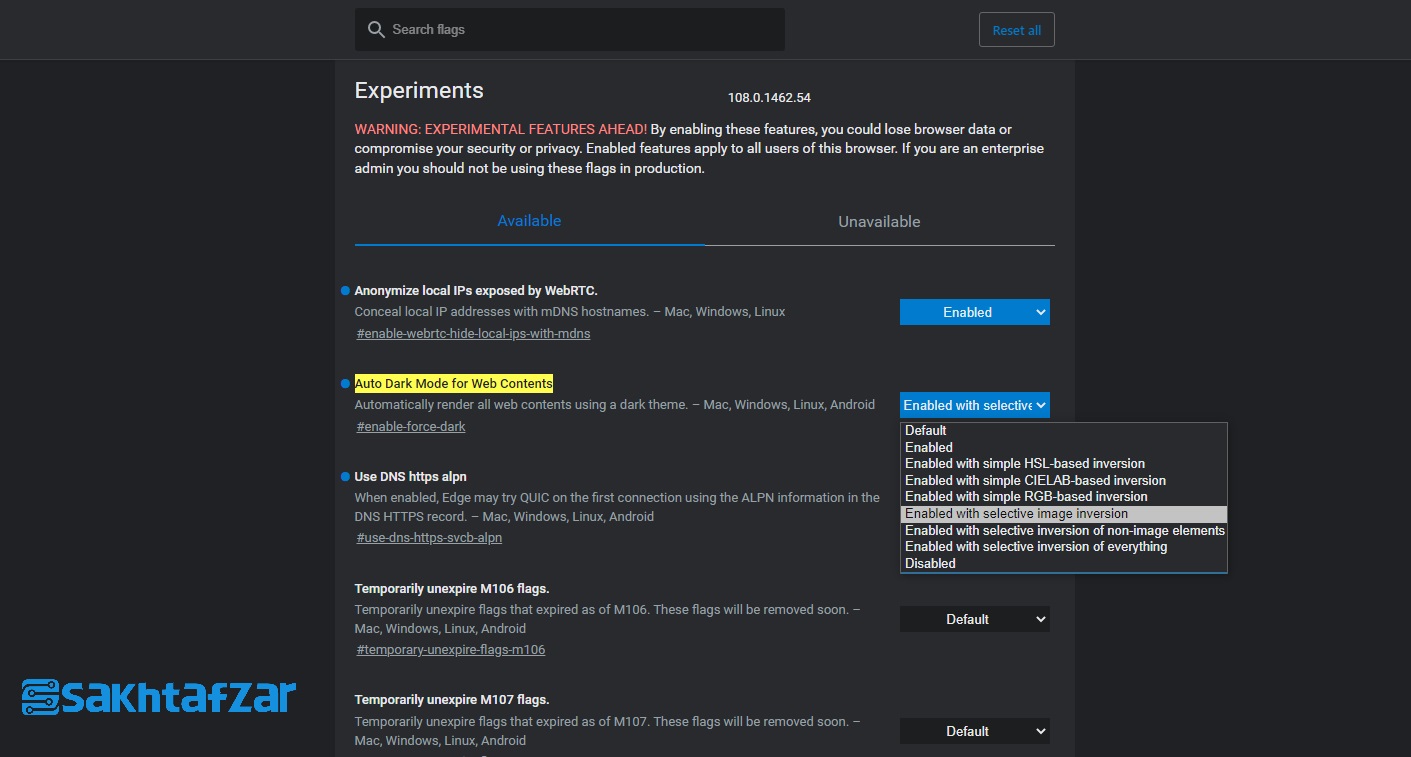Choose Enabled with simple HSL-based inversion
1411x757 pixels.
pos(1025,464)
